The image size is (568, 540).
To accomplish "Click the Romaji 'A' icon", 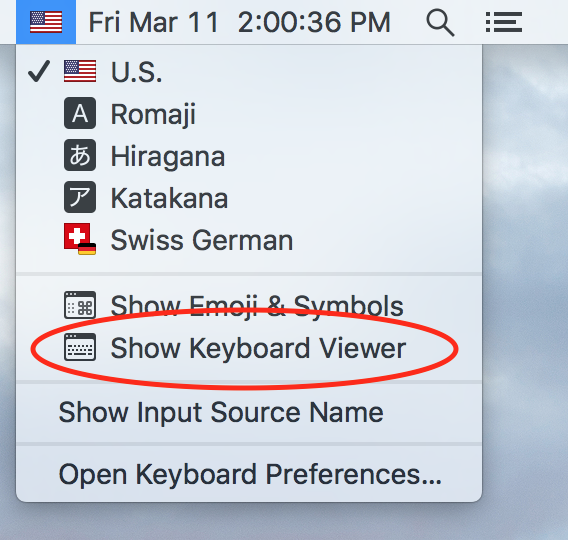I will [80, 113].
